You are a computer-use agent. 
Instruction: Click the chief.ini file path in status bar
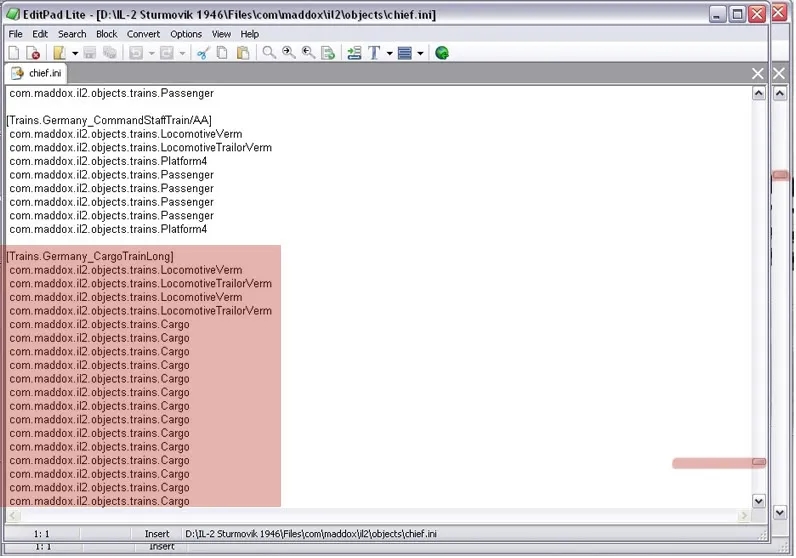click(311, 534)
